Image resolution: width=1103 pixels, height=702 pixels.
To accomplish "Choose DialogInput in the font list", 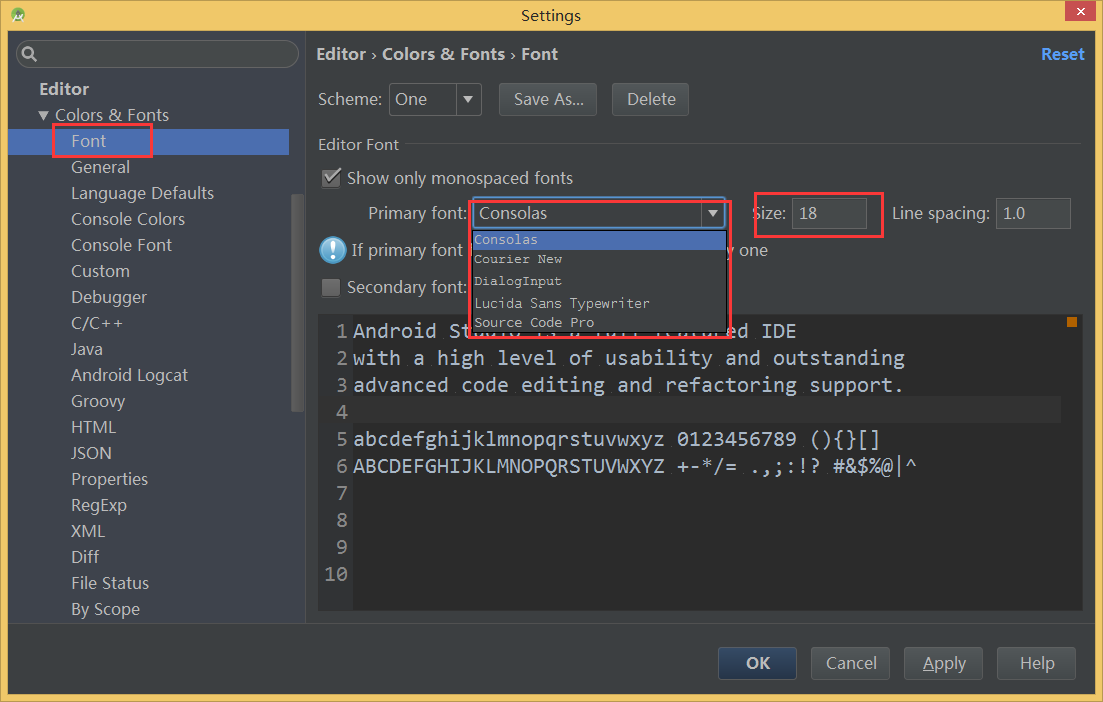I will (x=599, y=281).
